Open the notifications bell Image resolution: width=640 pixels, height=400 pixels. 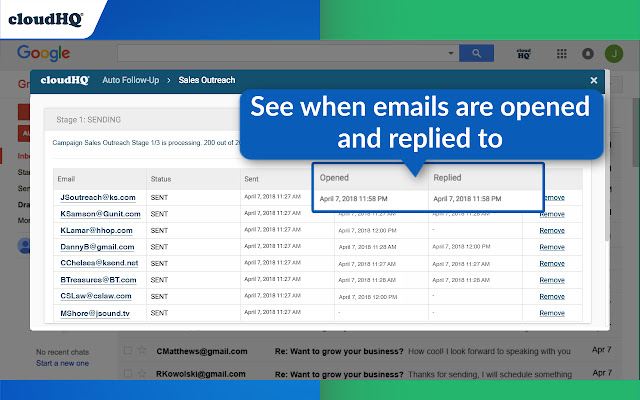tap(588, 53)
